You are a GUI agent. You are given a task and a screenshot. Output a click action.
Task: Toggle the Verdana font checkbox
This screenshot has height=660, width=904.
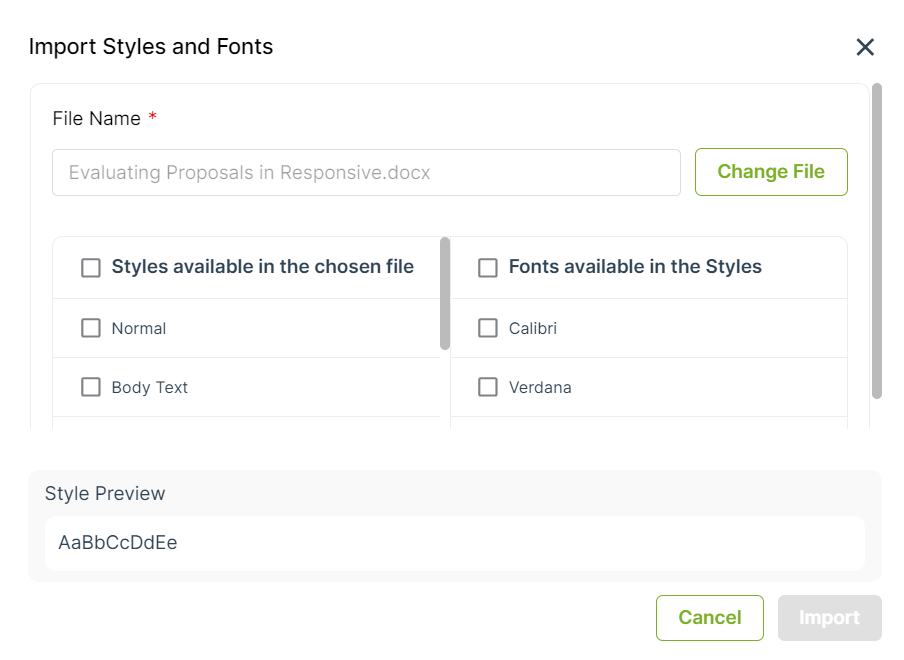click(488, 387)
